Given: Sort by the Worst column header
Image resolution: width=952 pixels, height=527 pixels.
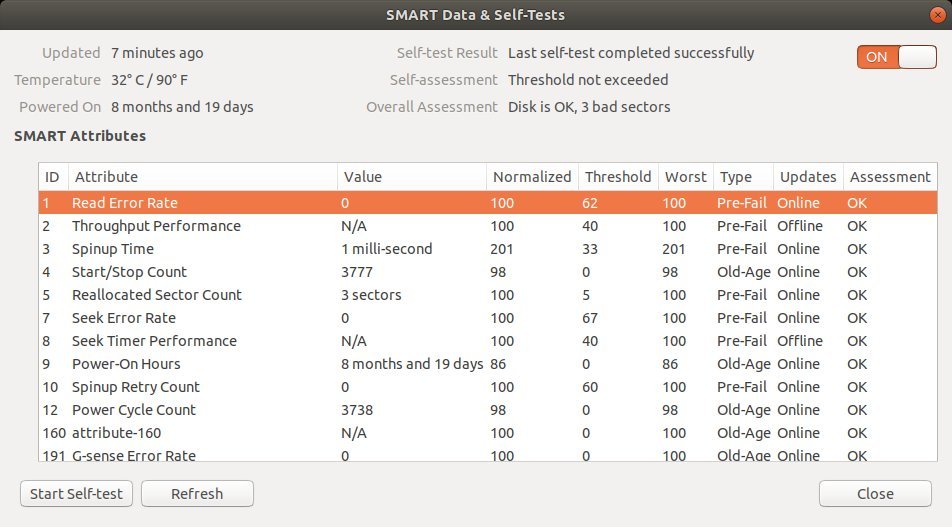Looking at the screenshot, I should pyautogui.click(x=685, y=177).
